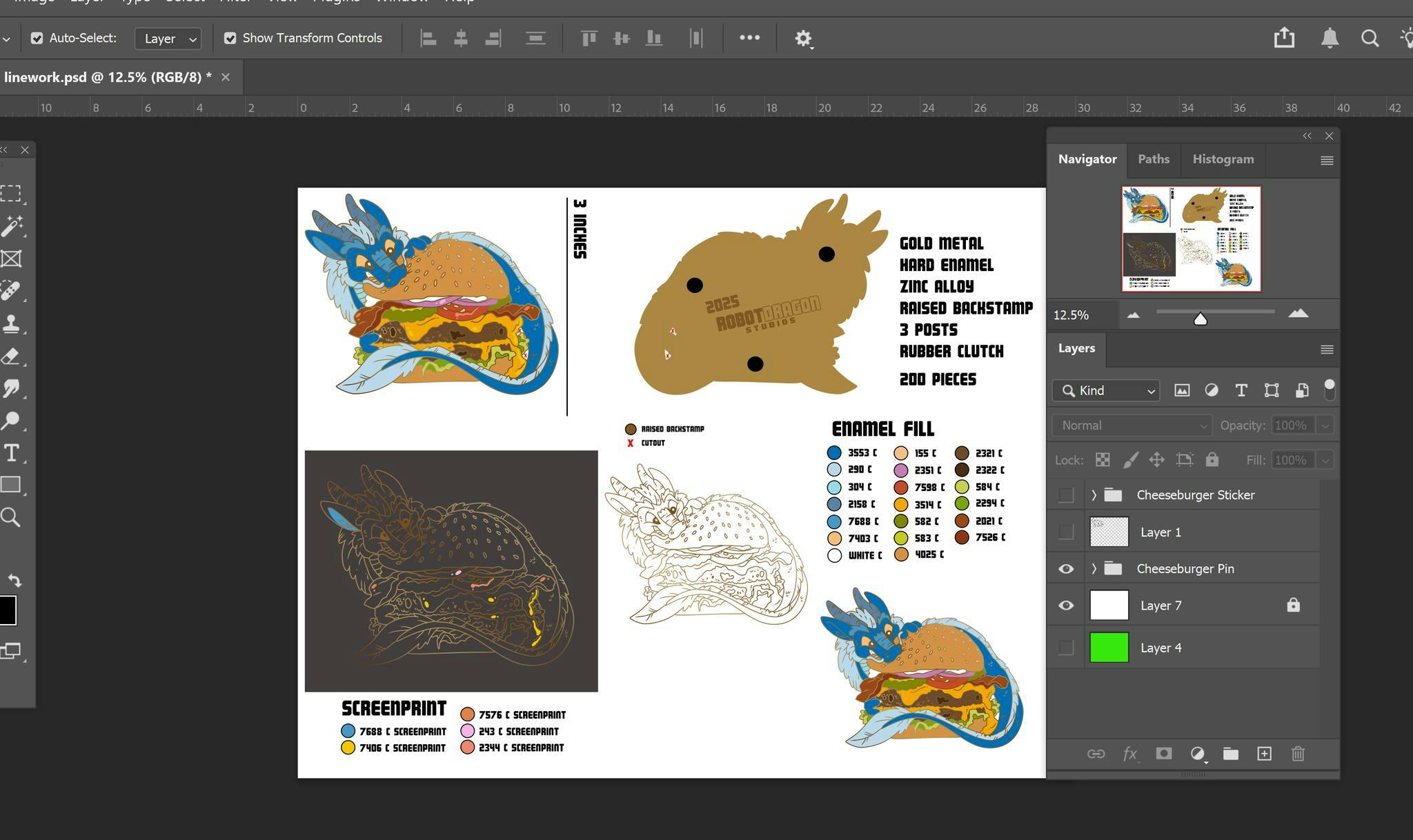Image resolution: width=1413 pixels, height=840 pixels.
Task: Click the Delete layer trash icon
Action: [x=1298, y=754]
